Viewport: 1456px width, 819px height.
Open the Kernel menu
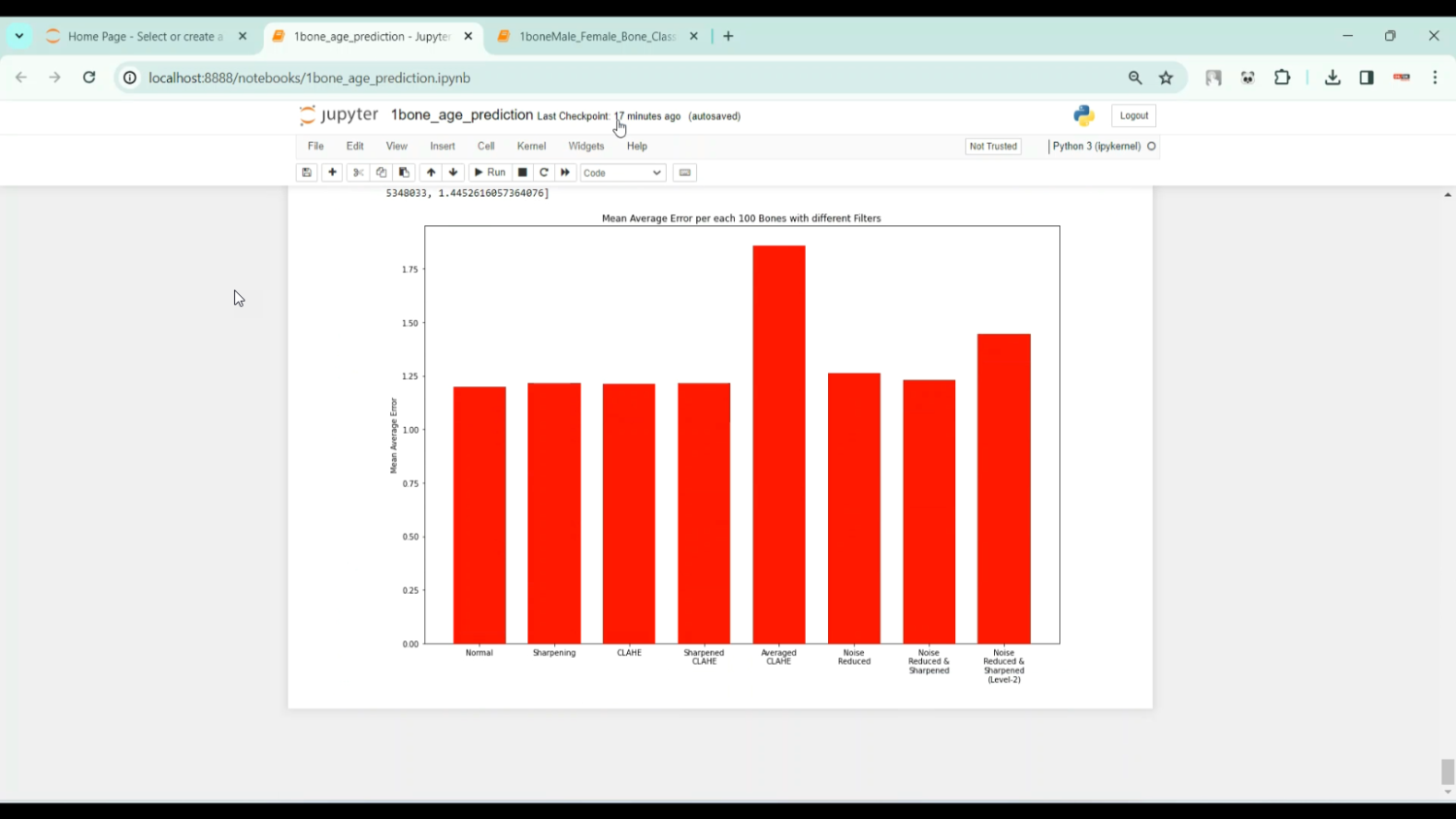tap(531, 147)
